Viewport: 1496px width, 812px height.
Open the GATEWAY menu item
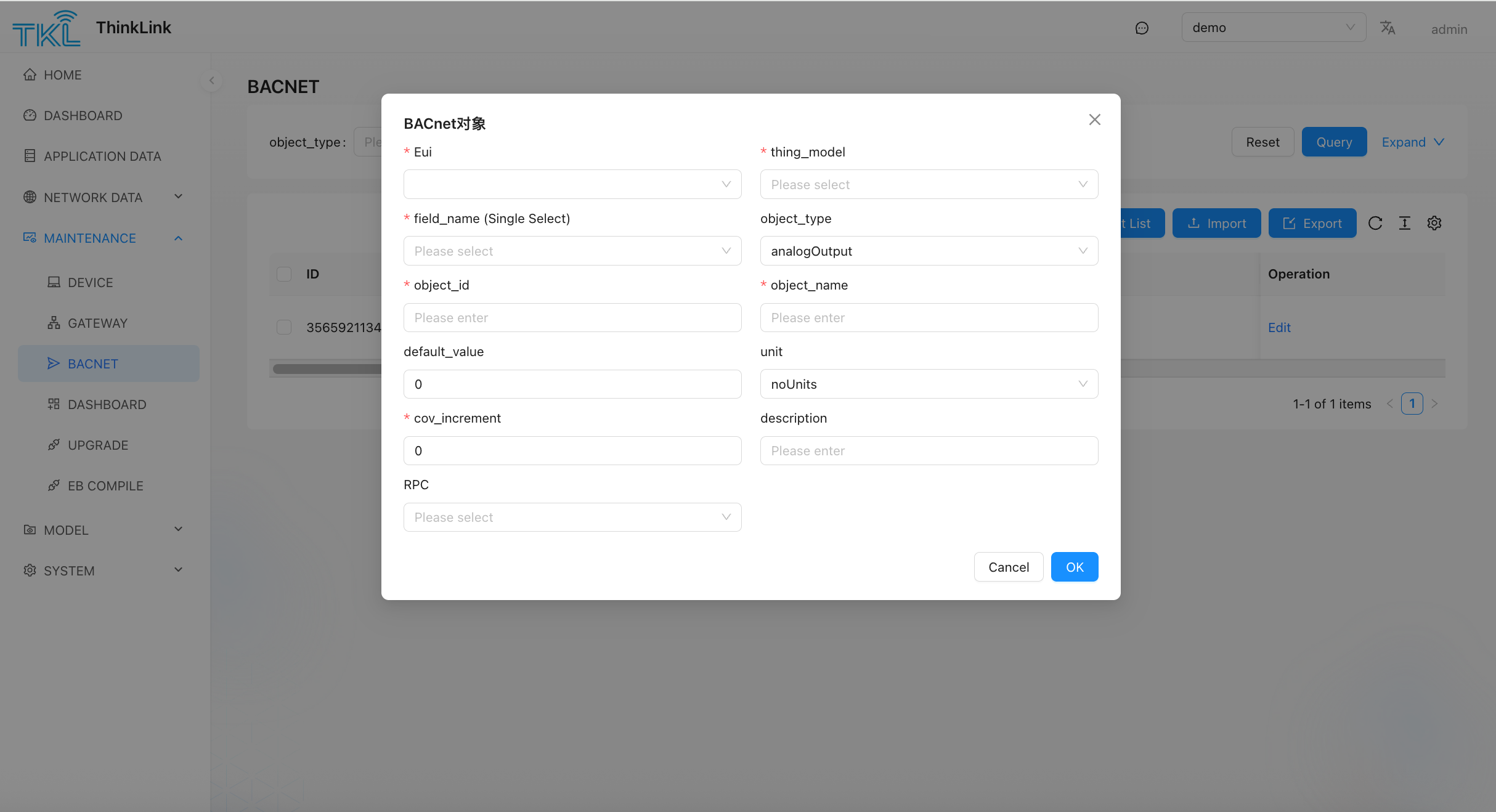97,323
